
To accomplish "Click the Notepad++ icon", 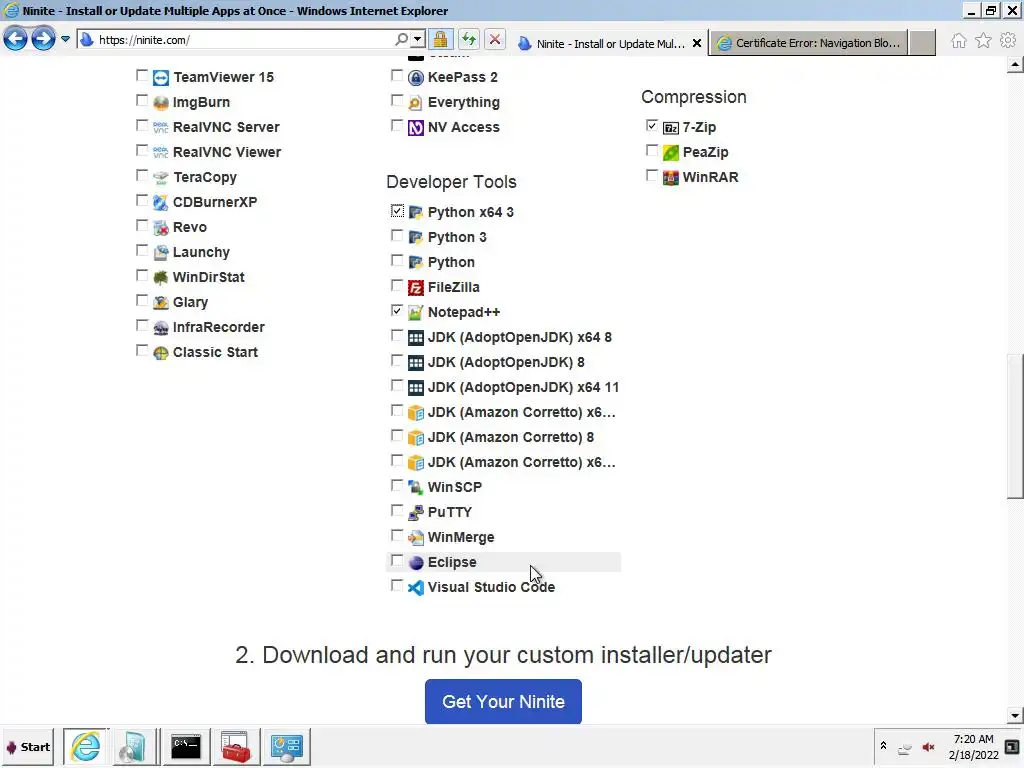I will (x=416, y=313).
